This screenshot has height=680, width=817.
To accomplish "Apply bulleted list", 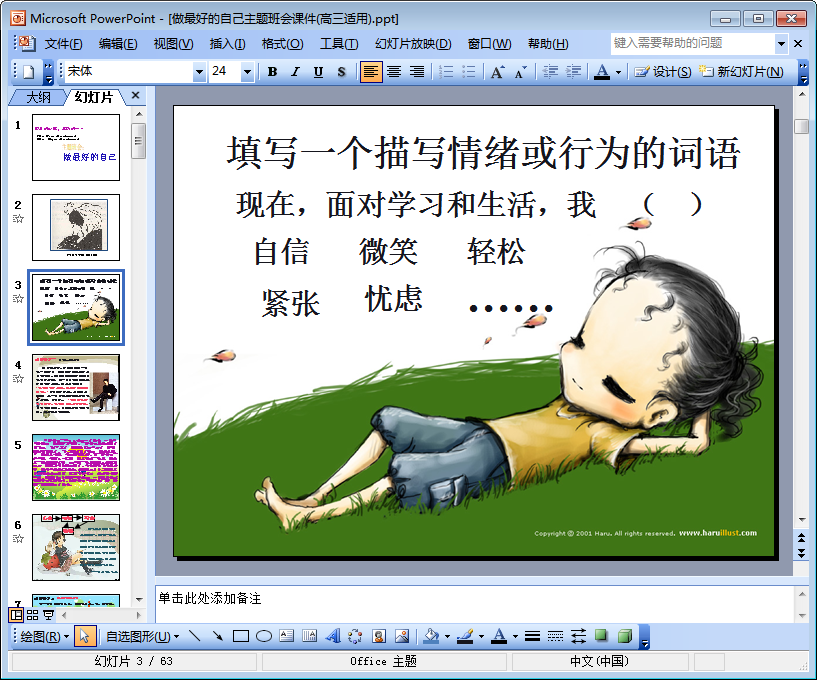I will coord(469,71).
